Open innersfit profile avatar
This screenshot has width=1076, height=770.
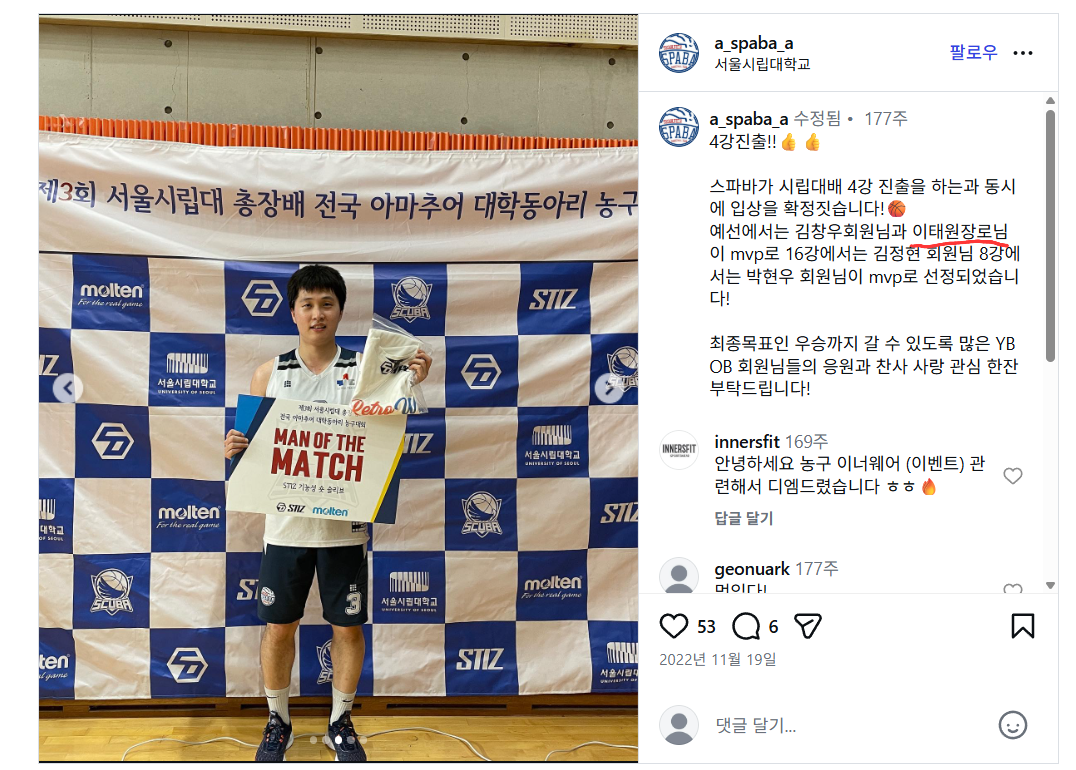coord(679,450)
